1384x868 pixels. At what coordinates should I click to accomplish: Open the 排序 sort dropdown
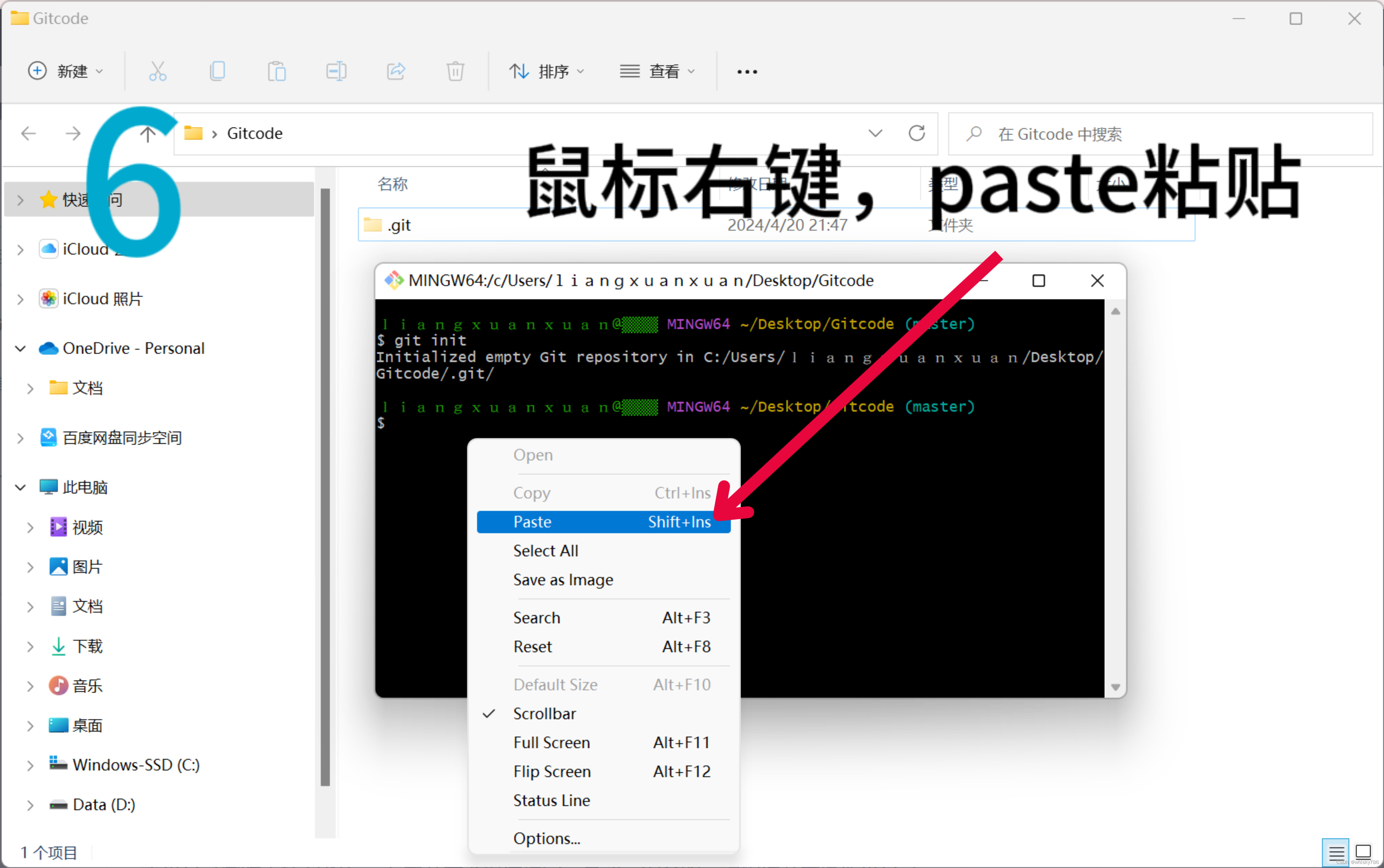[x=546, y=71]
